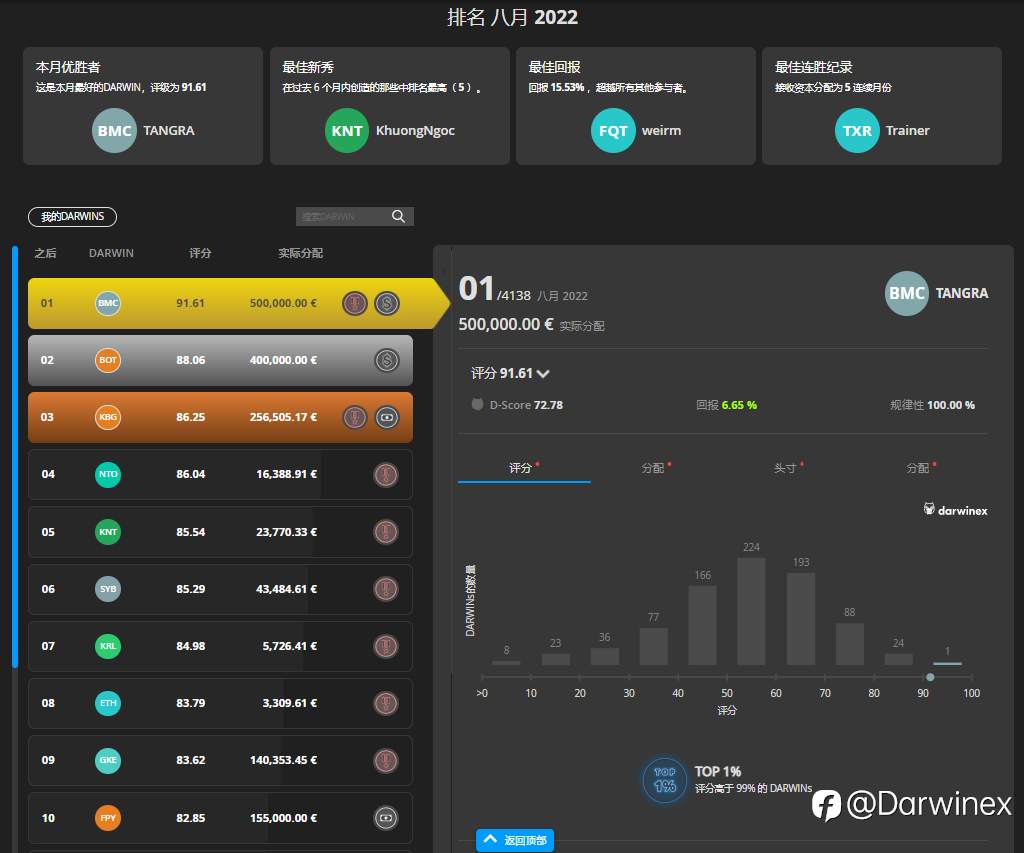Click the 返回顶部 back-to-top button
The image size is (1024, 853).
click(x=515, y=840)
